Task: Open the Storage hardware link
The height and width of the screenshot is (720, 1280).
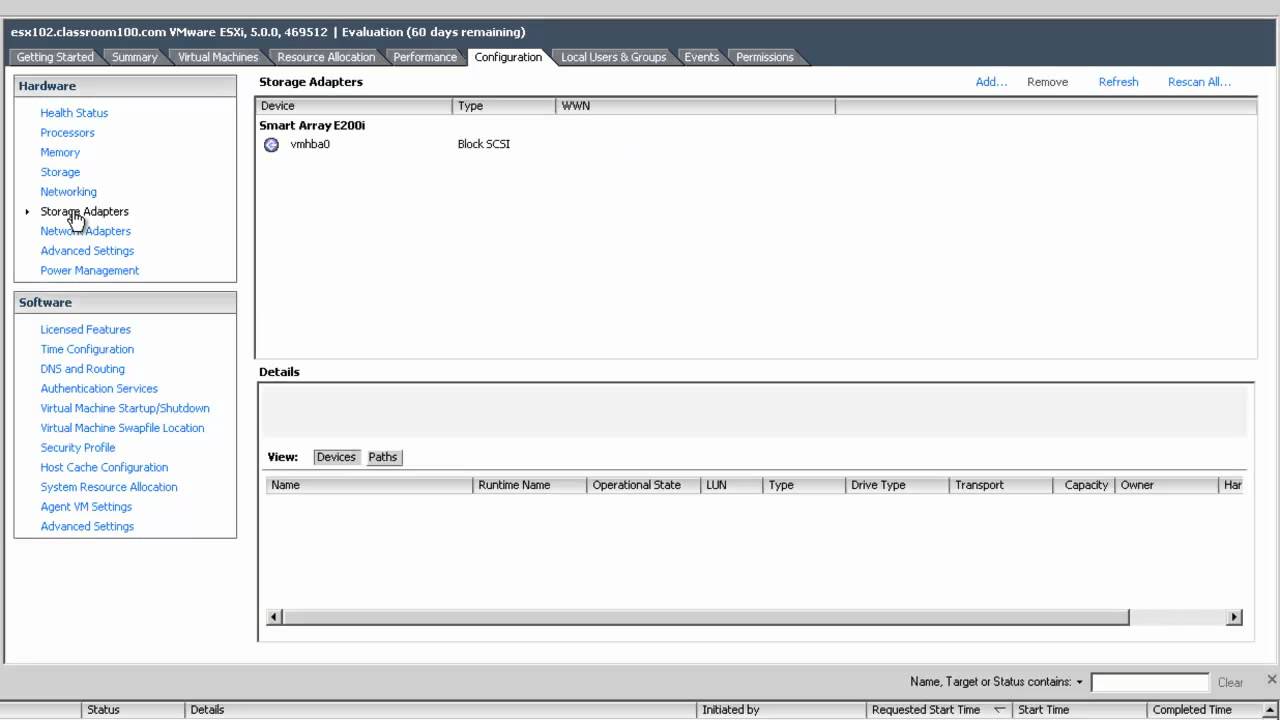Action: [x=60, y=172]
